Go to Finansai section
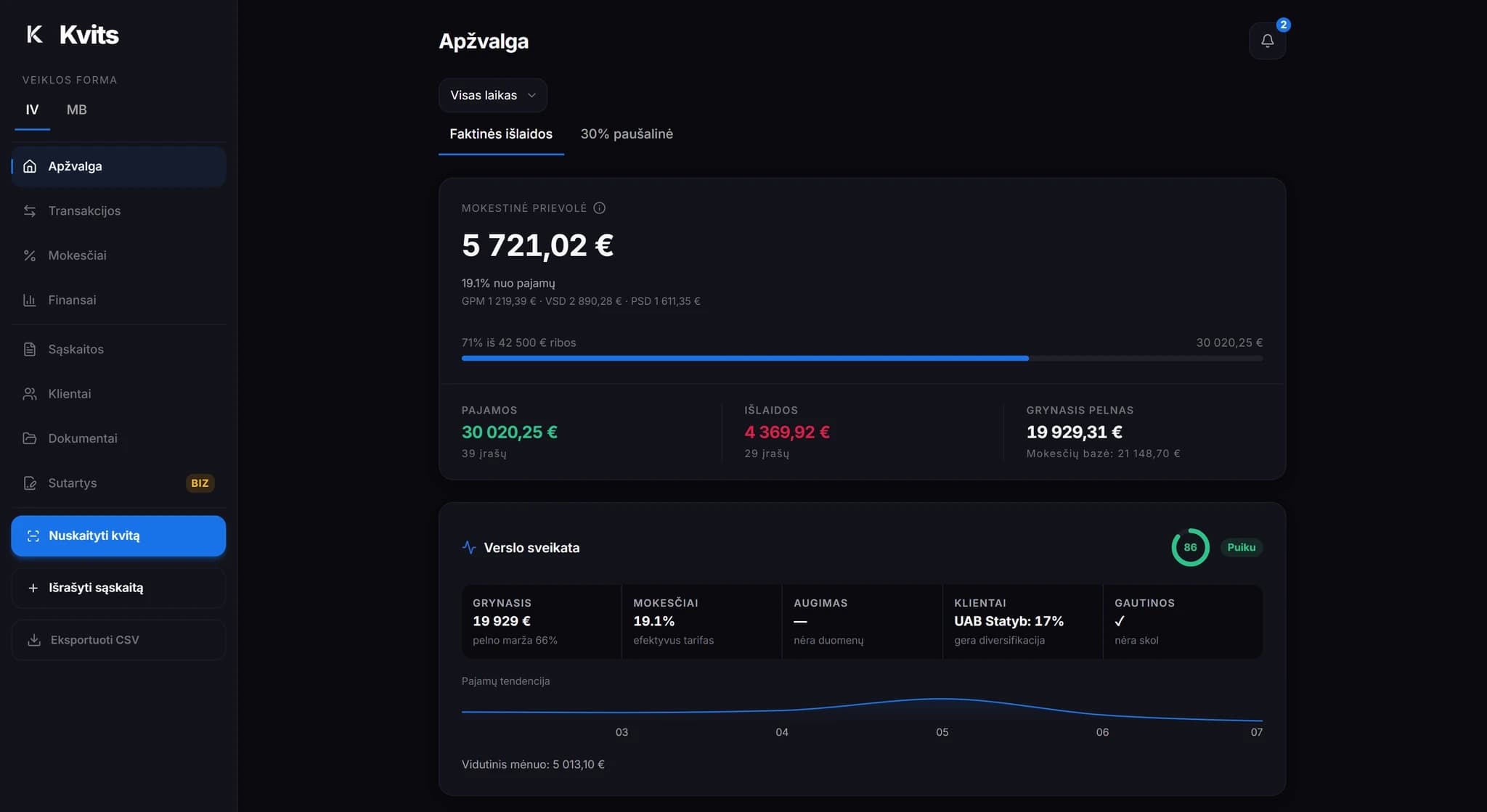Screen dimensions: 1487x812 coord(118,300)
